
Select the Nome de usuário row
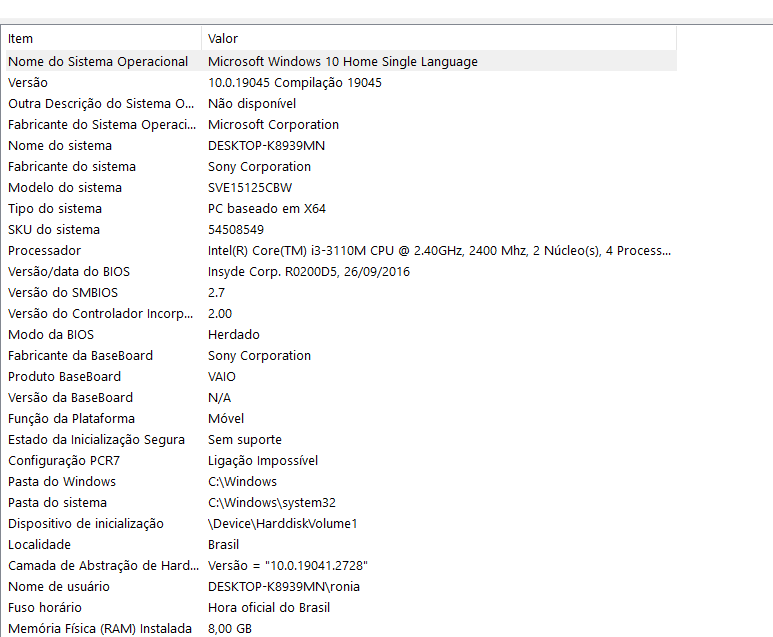(x=341, y=586)
